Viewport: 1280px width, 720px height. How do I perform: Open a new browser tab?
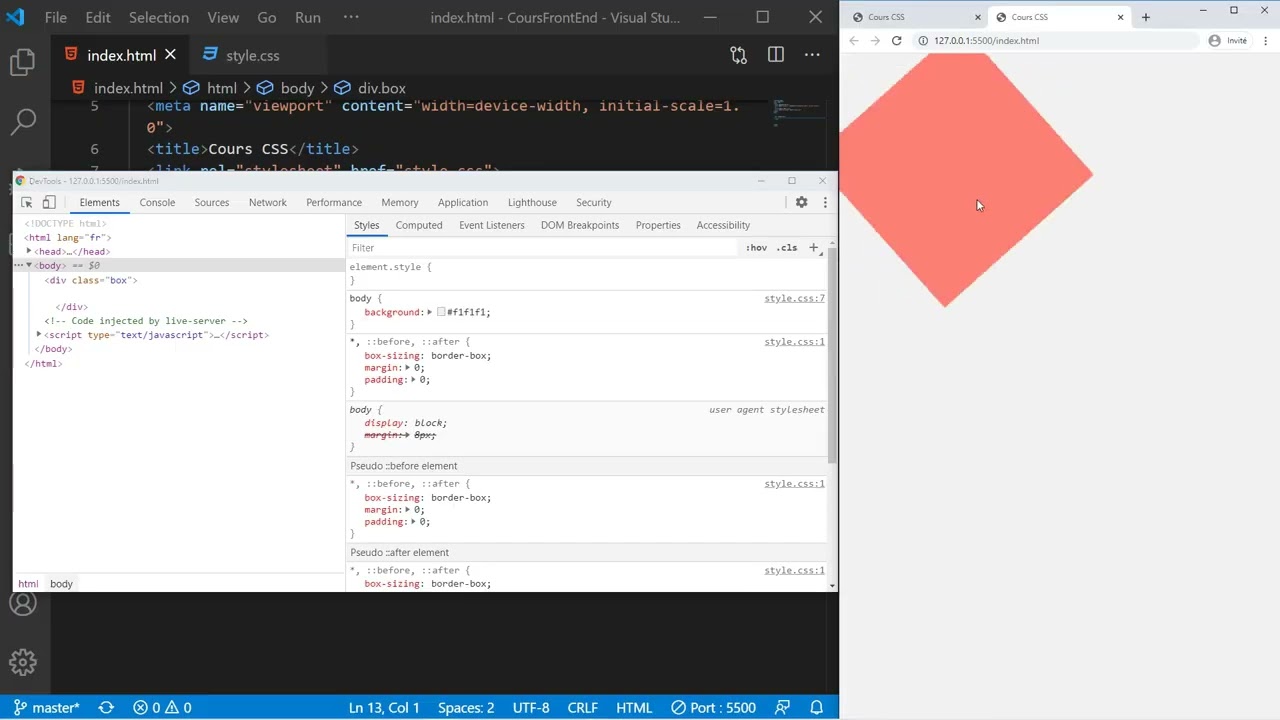[1146, 17]
